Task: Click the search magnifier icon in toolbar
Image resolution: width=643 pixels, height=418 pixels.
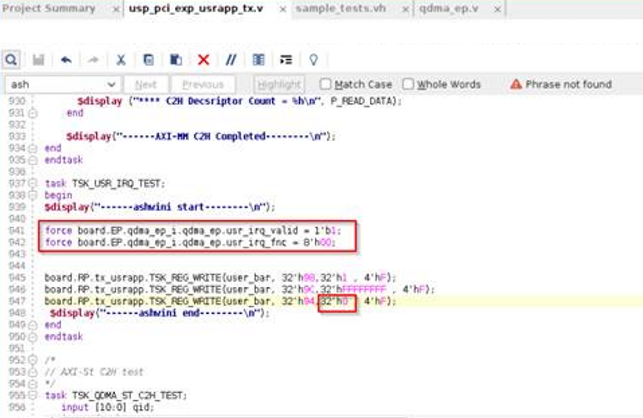Action: tap(11, 60)
